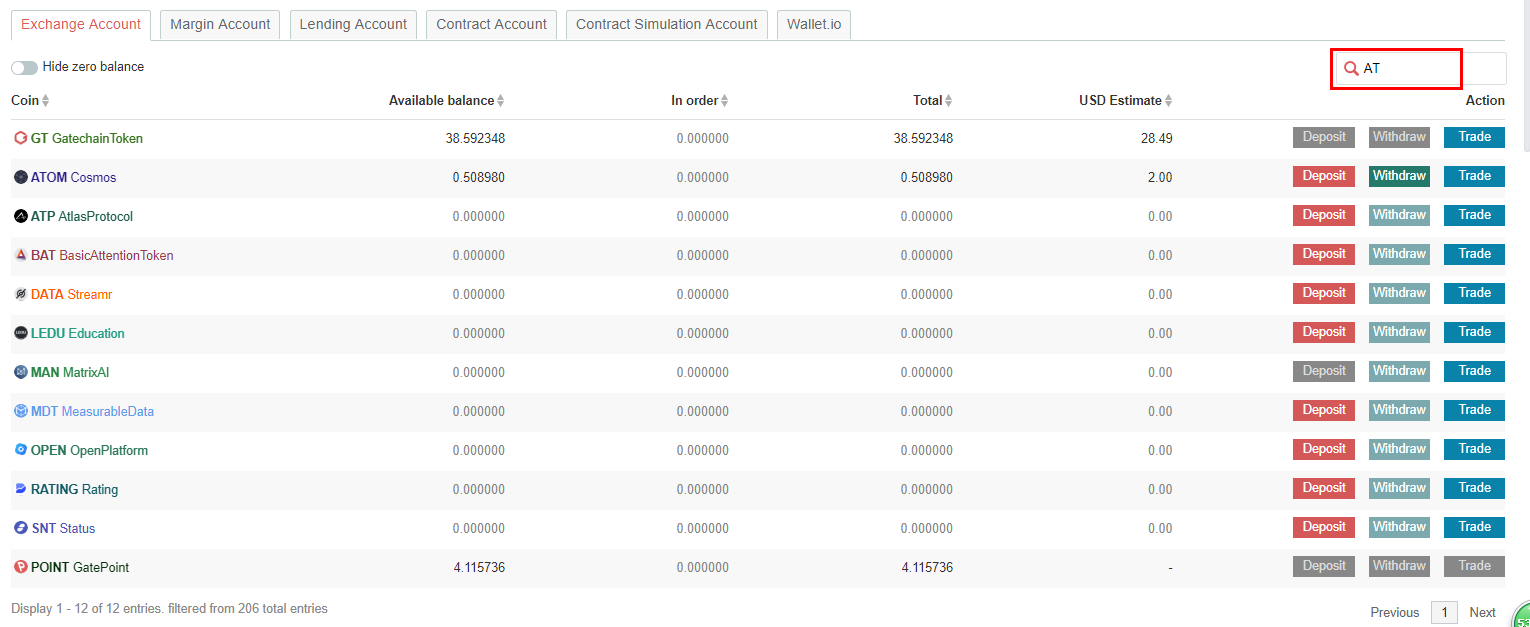Click the 4.115736 available balance value
The image size is (1530, 627).
click(479, 567)
